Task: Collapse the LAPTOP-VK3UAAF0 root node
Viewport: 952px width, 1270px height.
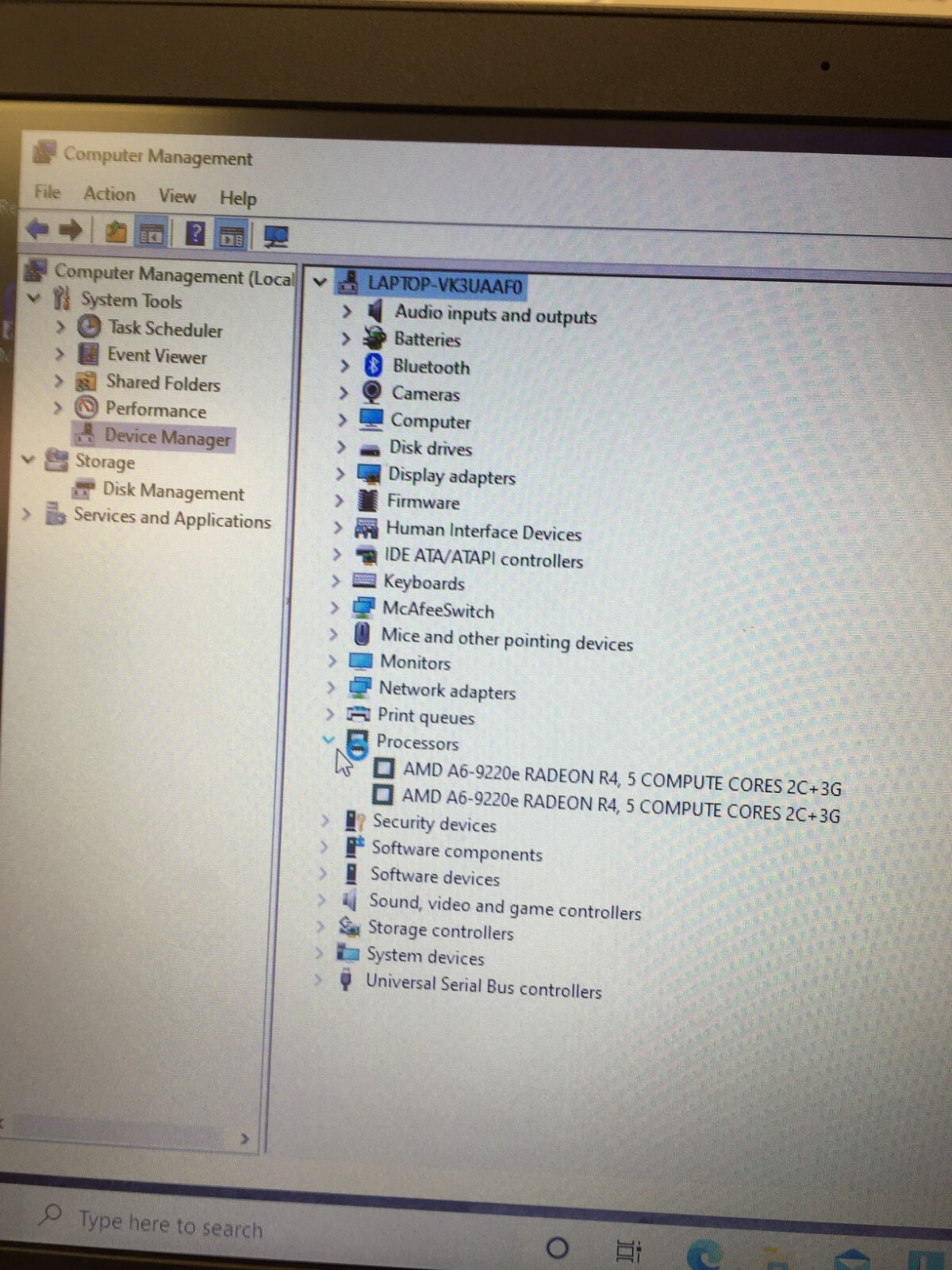Action: point(320,282)
